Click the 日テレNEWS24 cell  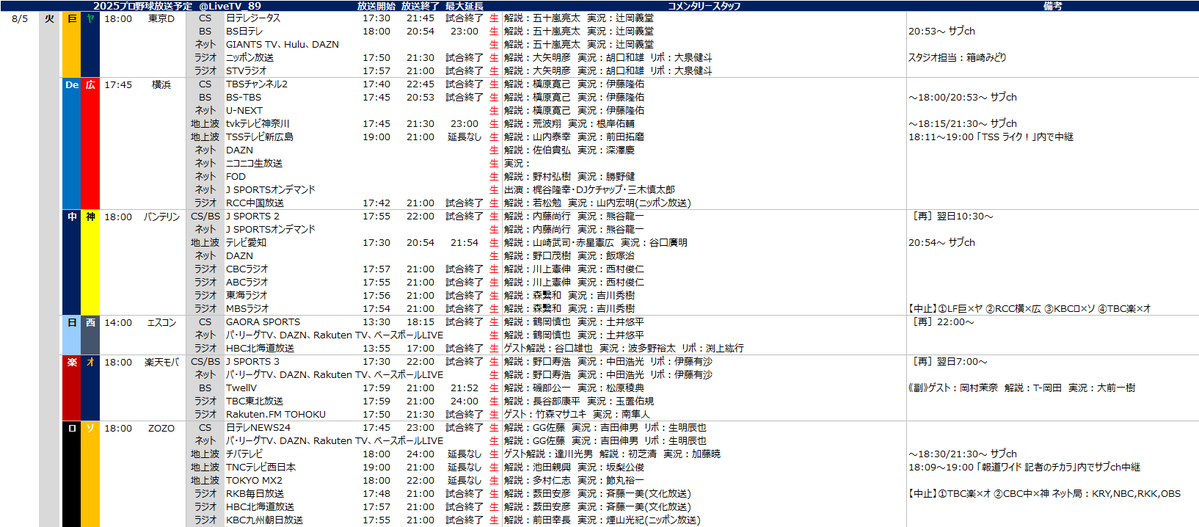[257, 427]
